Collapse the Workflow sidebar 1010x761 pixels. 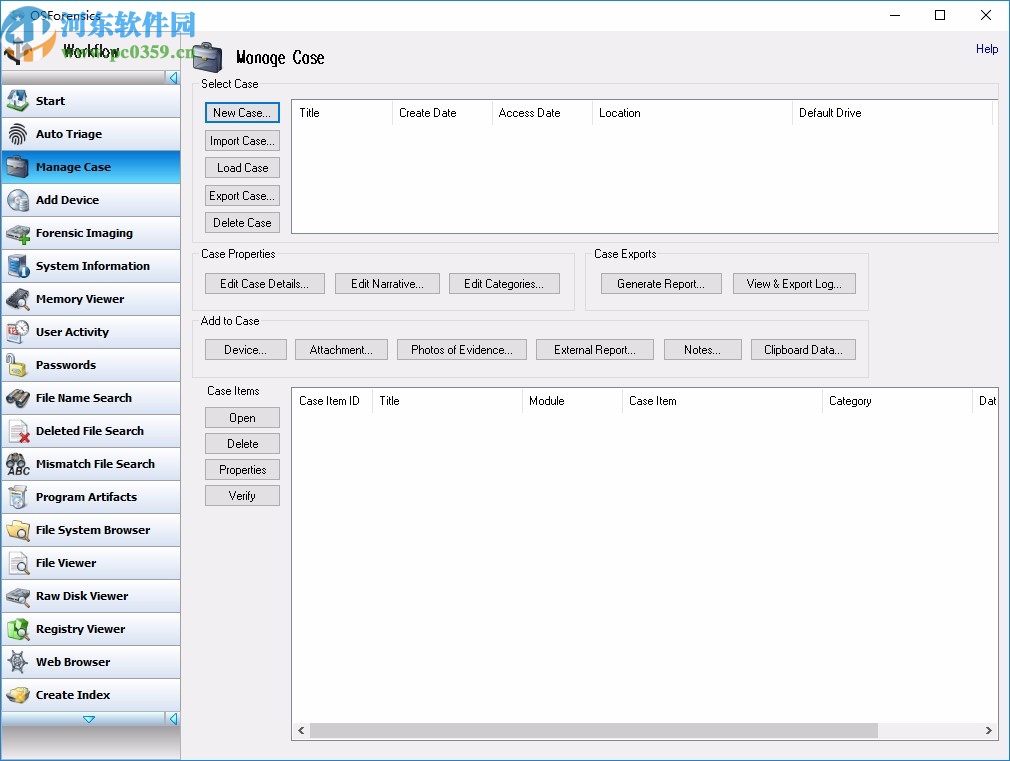pyautogui.click(x=171, y=77)
